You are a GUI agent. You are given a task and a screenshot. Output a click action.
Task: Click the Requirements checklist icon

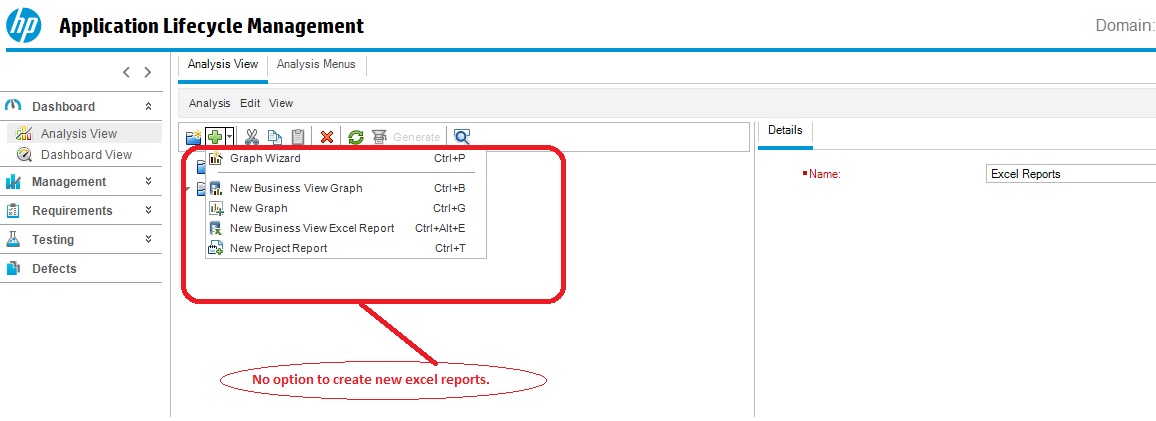tap(13, 210)
